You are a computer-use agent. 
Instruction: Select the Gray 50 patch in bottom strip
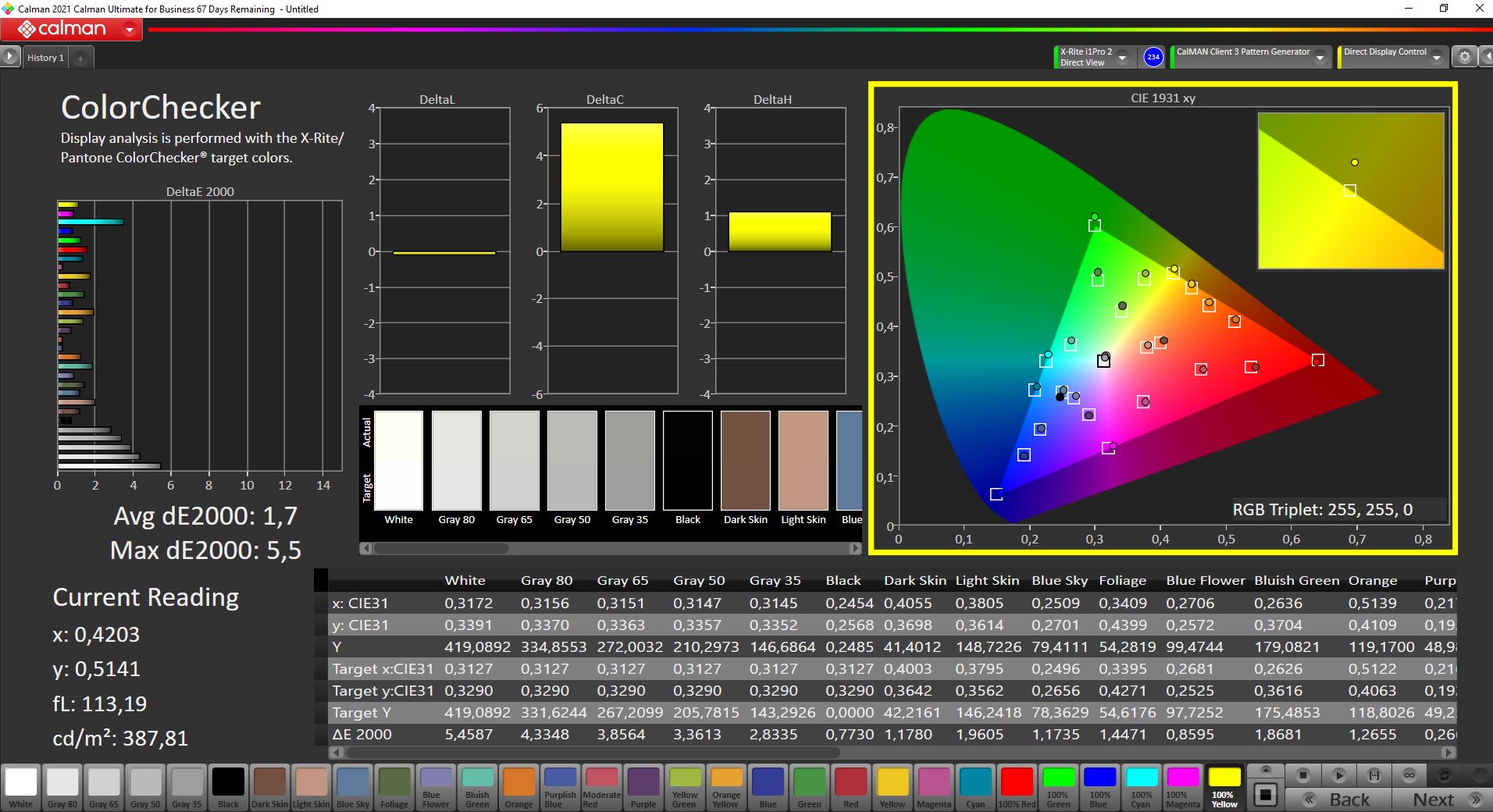coord(145,787)
